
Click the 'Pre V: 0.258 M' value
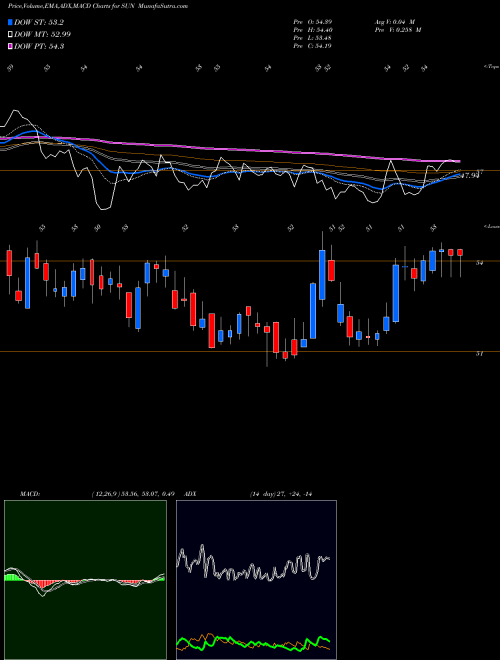click(x=398, y=30)
